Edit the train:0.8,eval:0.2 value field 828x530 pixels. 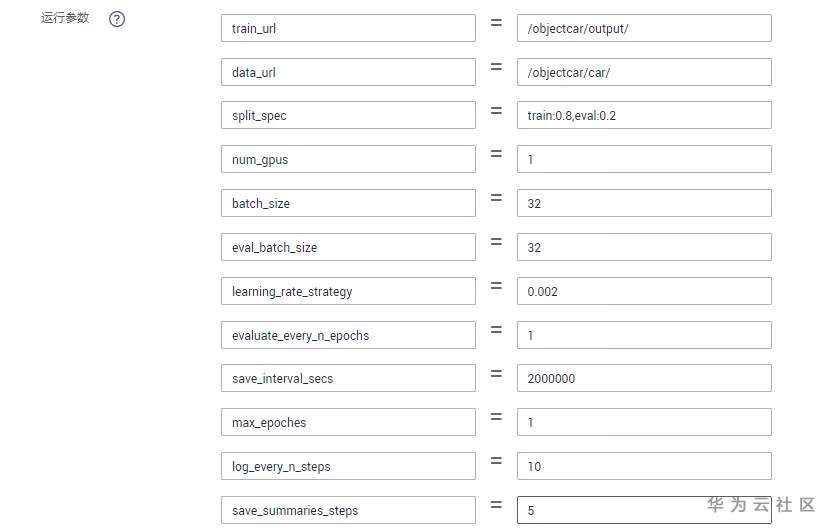click(x=644, y=116)
